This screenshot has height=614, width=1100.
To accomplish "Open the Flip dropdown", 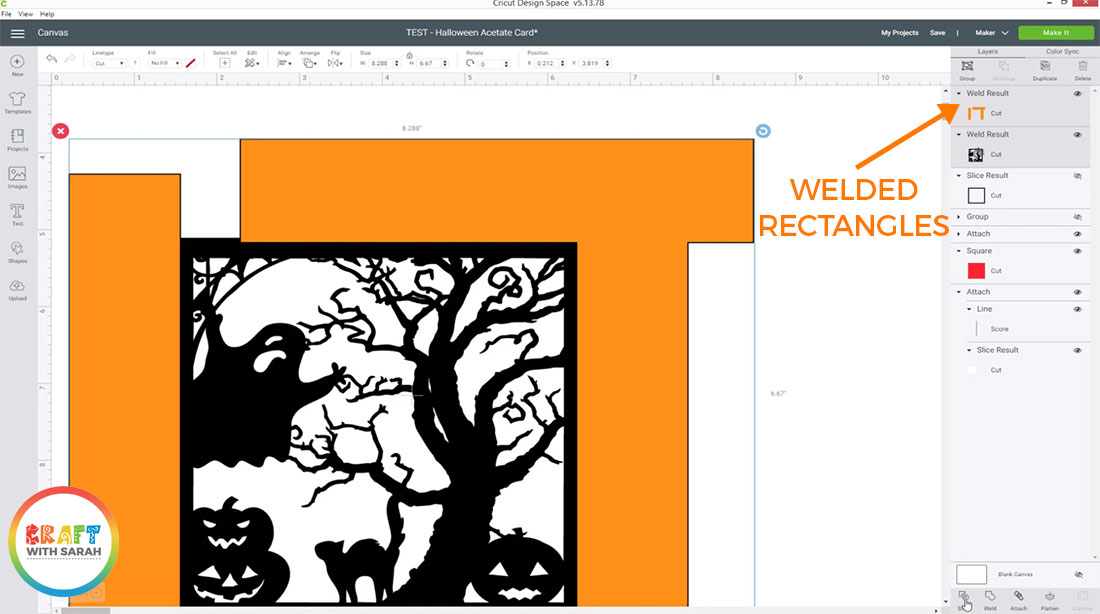I will point(335,63).
